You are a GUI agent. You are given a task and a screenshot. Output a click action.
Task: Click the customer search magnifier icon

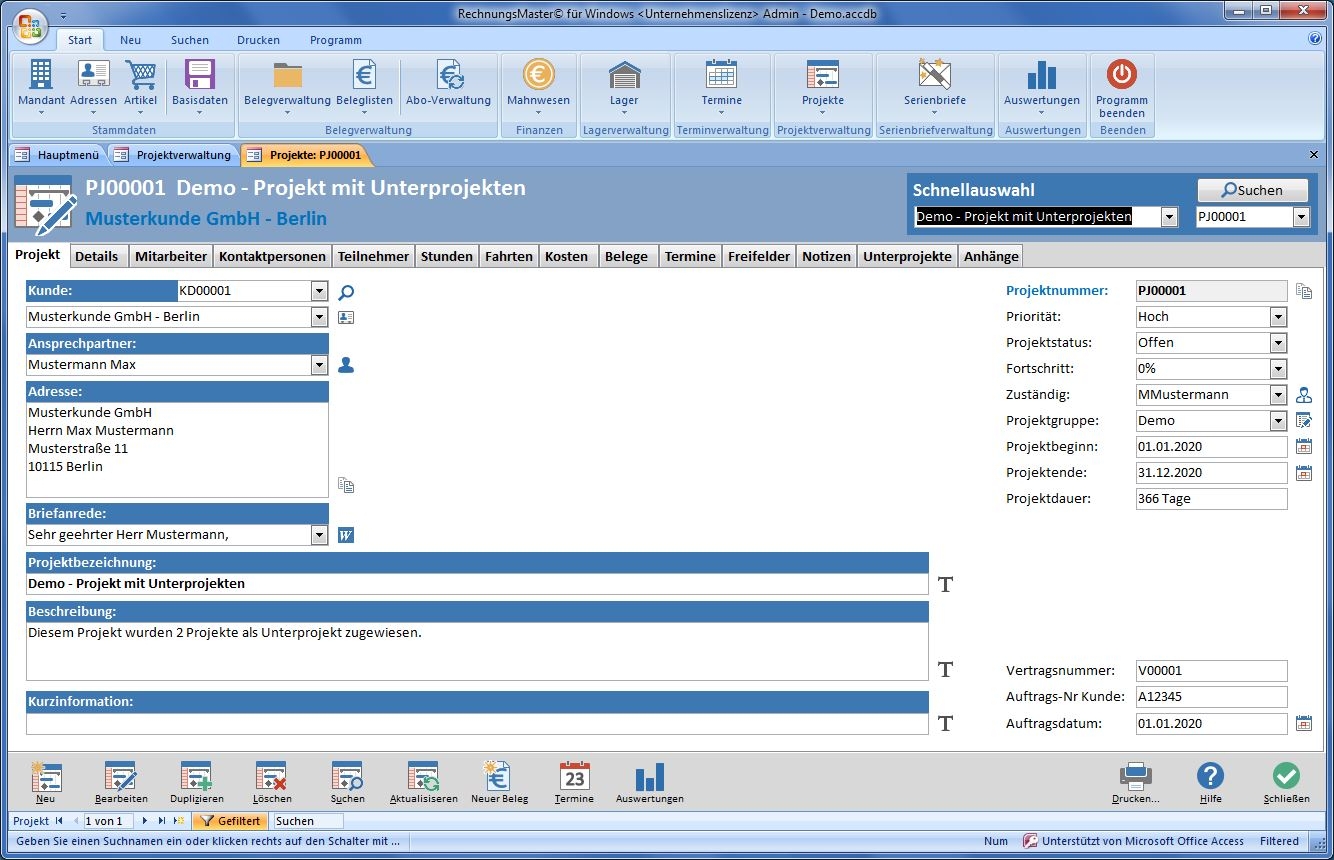point(346,292)
